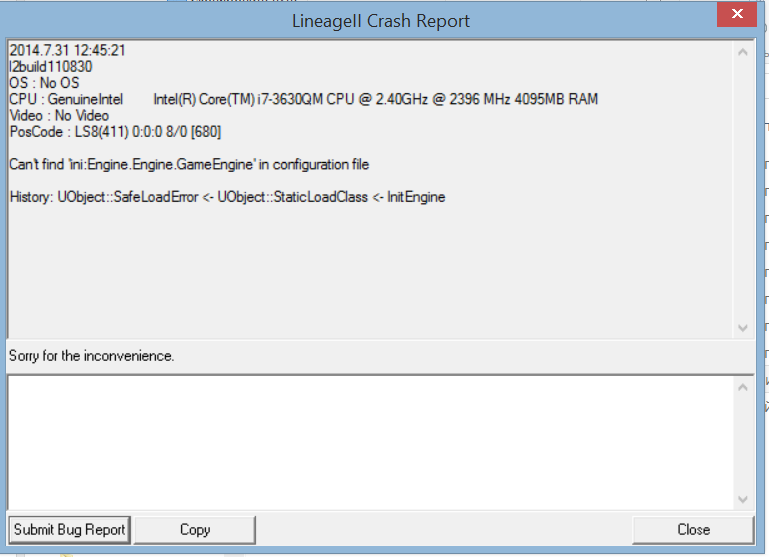The image size is (769, 557).
Task: Click the PosCode LS8(411) line
Action: tap(115, 131)
